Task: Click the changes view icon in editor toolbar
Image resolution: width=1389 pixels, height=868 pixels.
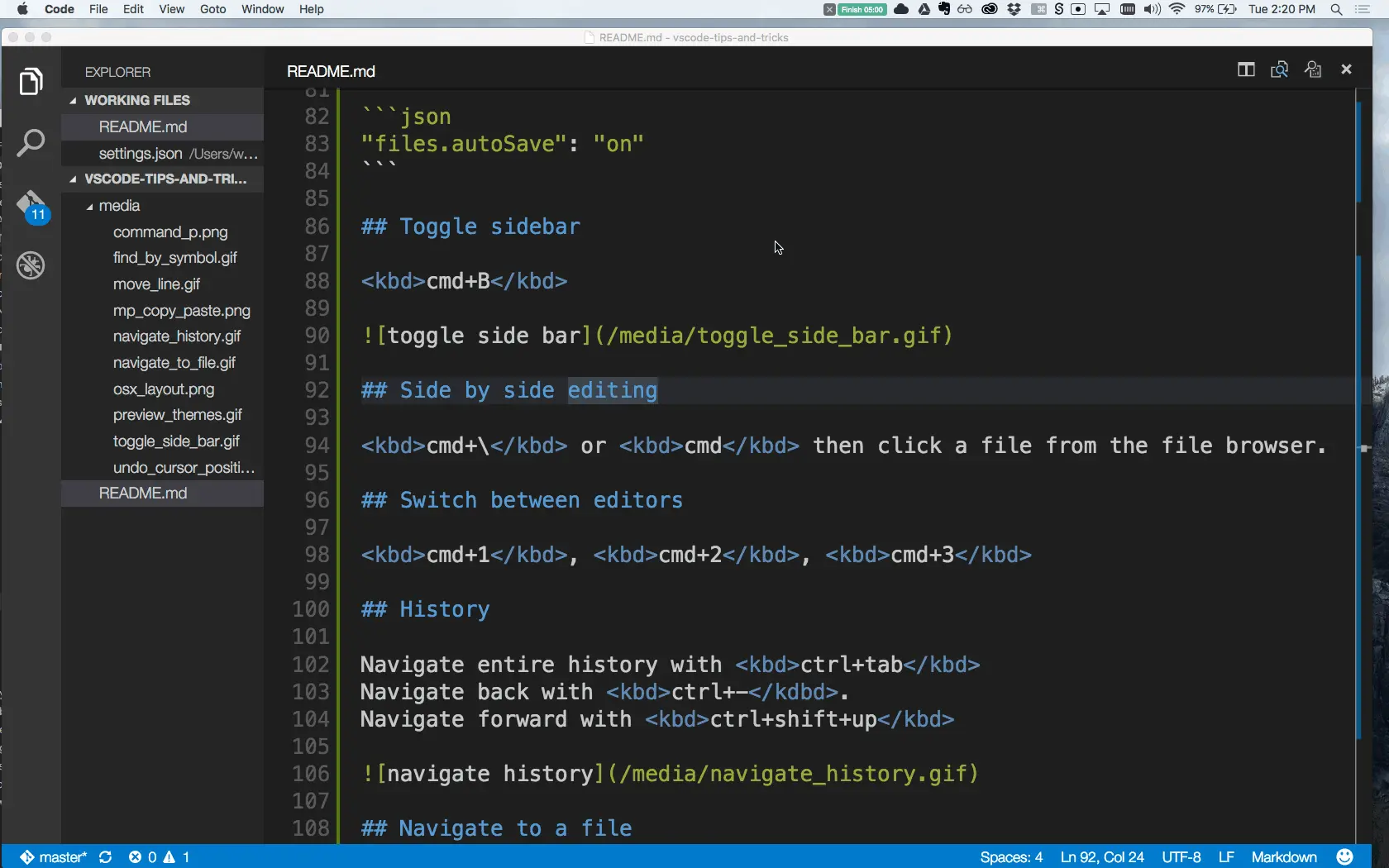Action: (x=1313, y=69)
